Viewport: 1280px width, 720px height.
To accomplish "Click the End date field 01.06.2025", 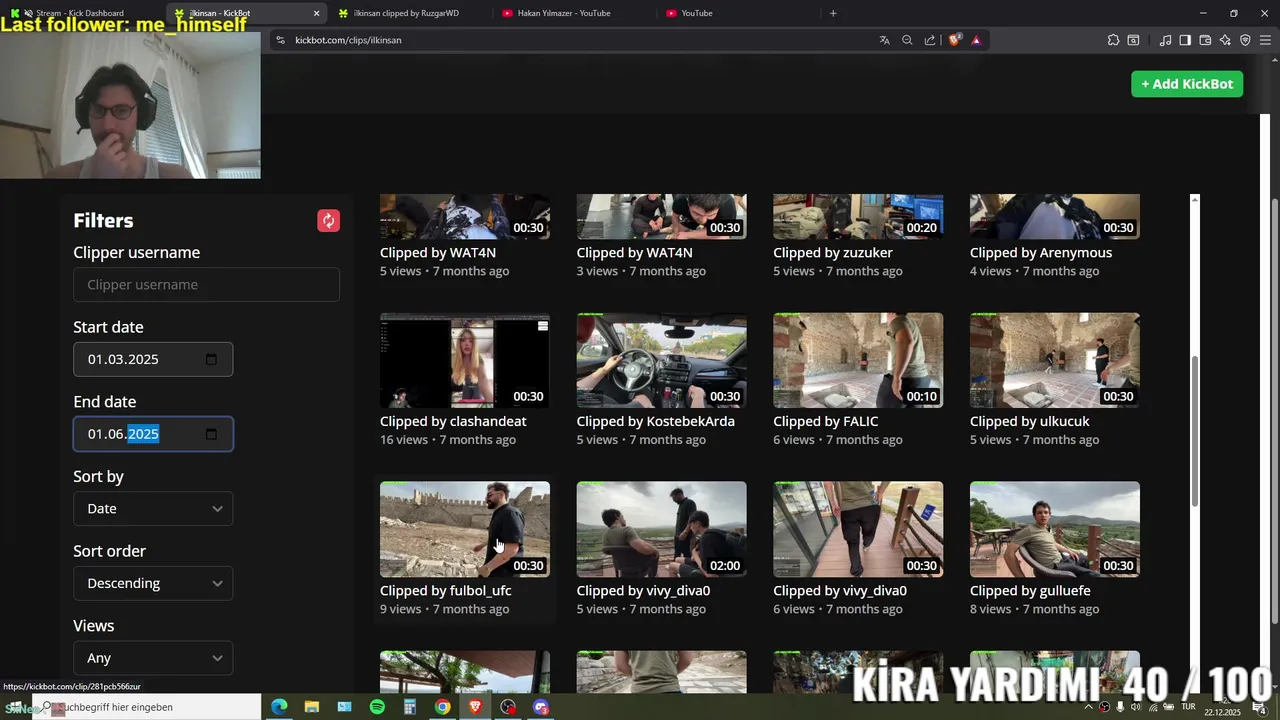I will [153, 434].
